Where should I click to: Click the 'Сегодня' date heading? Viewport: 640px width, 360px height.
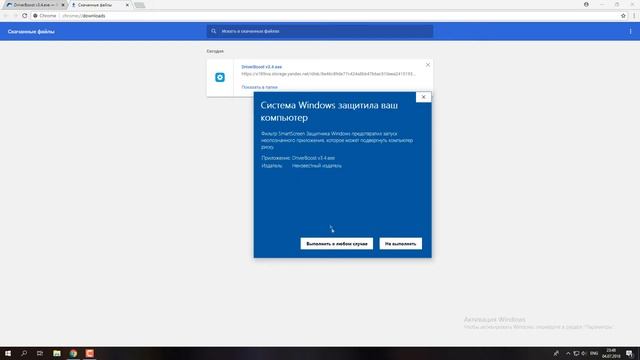[215, 51]
